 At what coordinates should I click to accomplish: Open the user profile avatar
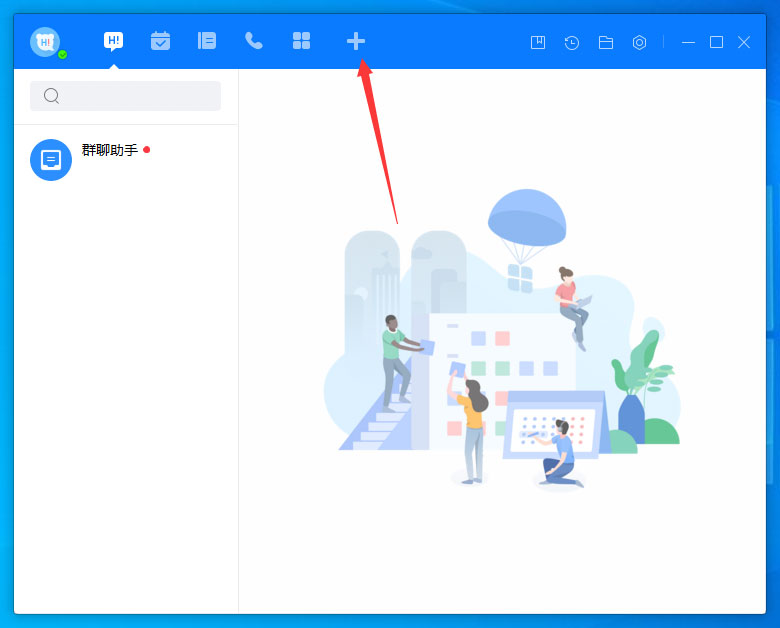pos(45,42)
